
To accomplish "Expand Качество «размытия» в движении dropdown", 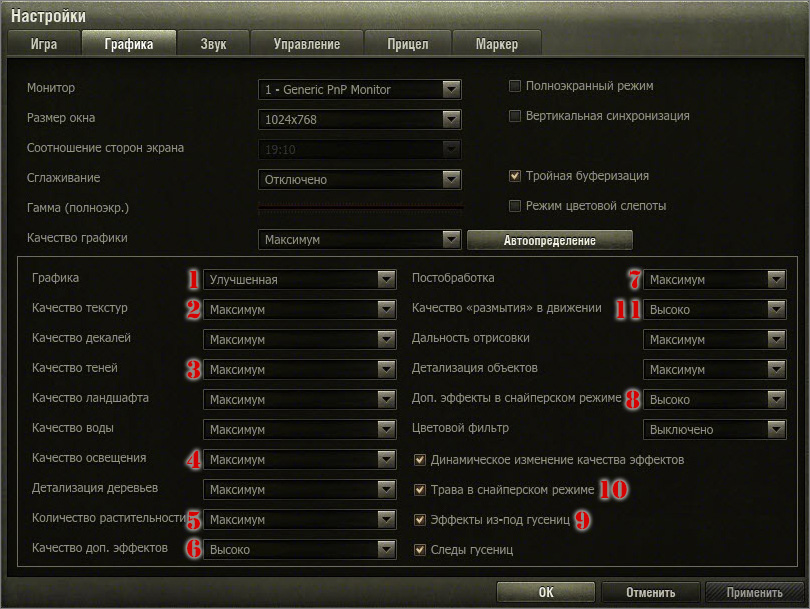I will (x=715, y=309).
